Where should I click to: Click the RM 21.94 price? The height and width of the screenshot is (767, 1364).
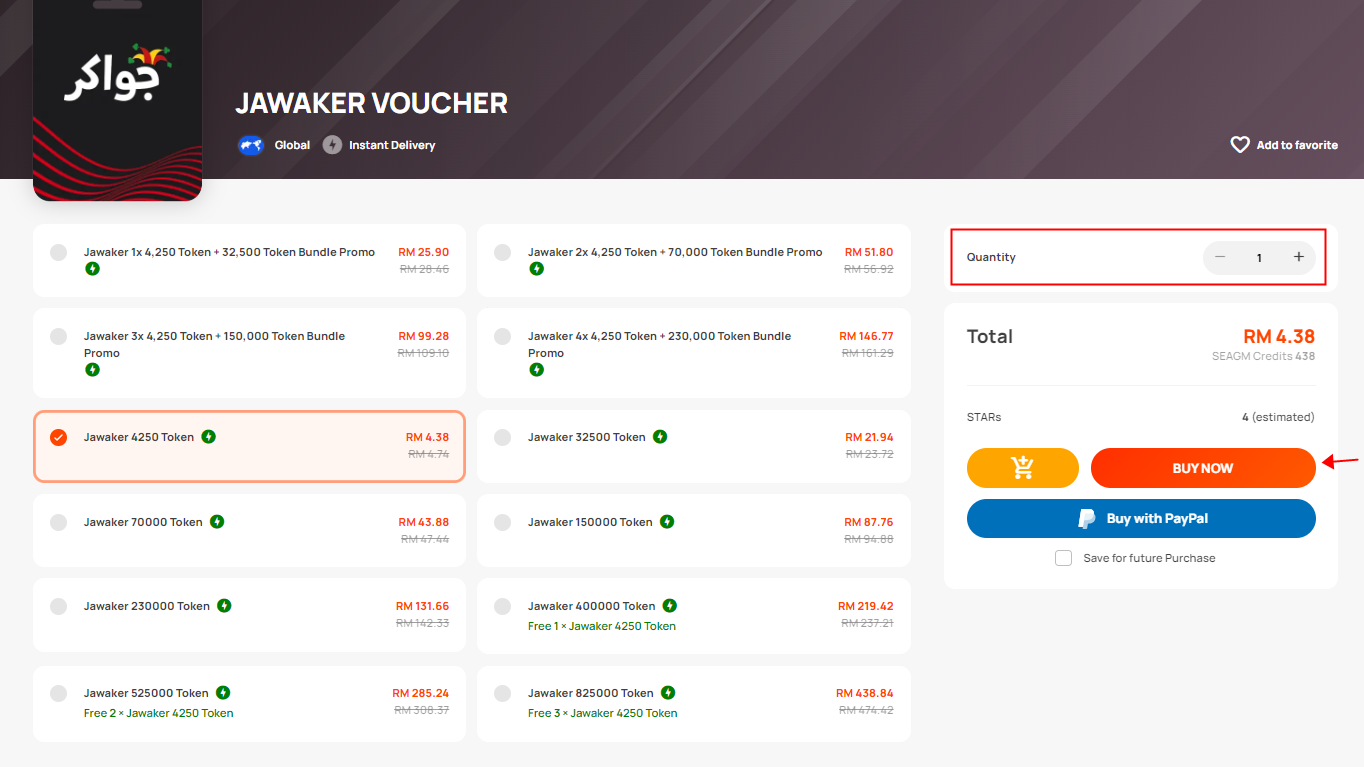[869, 437]
